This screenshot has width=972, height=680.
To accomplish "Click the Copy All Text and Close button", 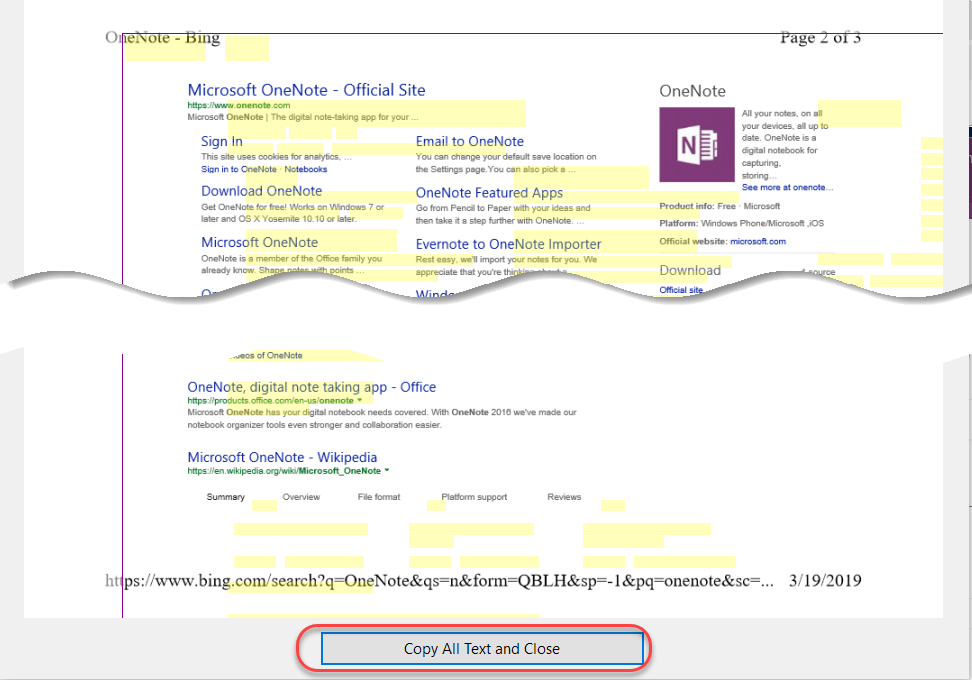I will 483,648.
